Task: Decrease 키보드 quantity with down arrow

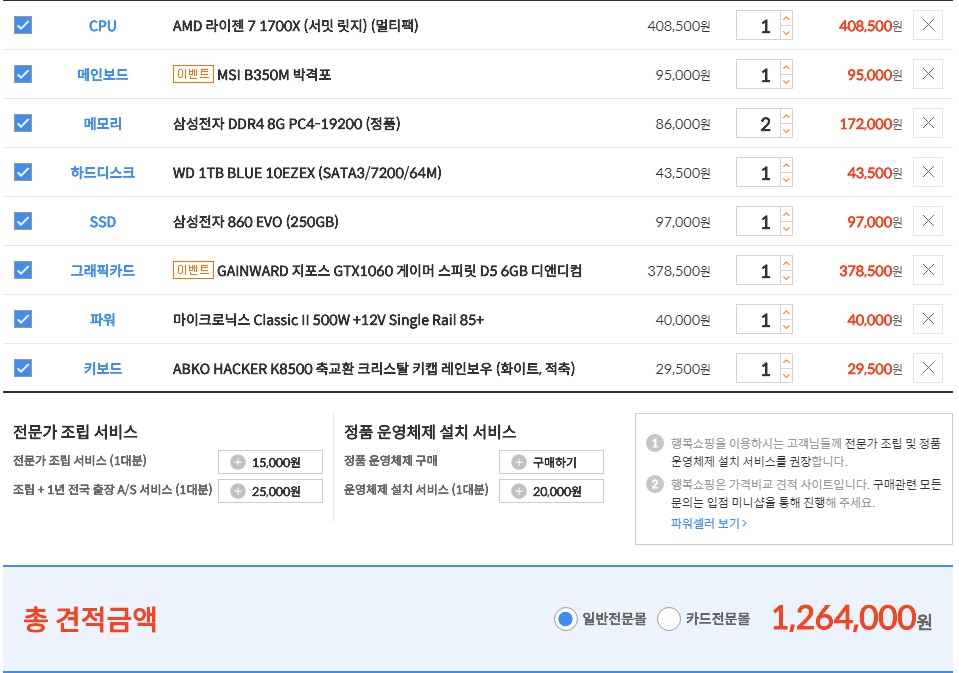Action: [x=787, y=375]
